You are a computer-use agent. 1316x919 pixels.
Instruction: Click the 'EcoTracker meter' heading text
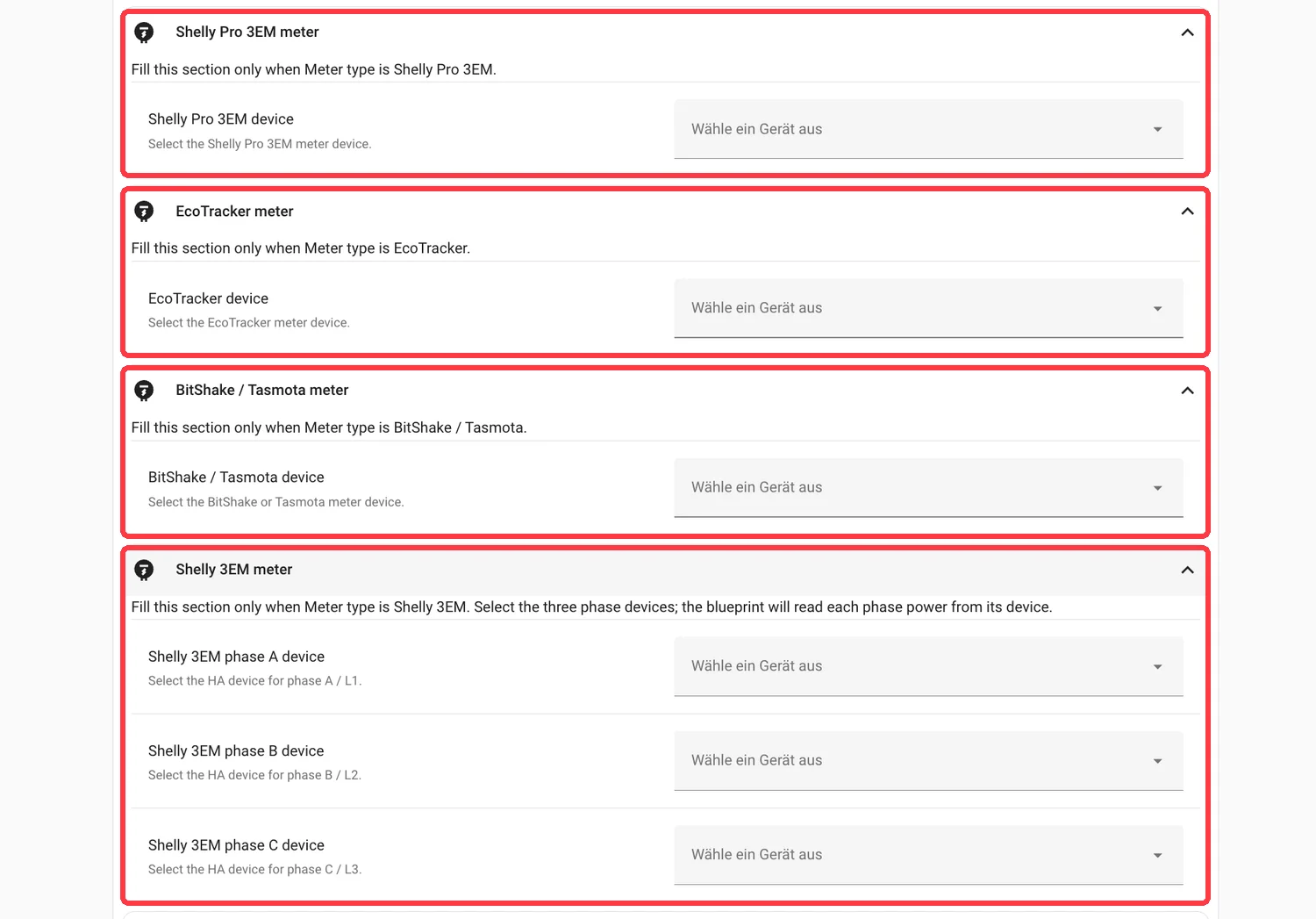pos(234,212)
